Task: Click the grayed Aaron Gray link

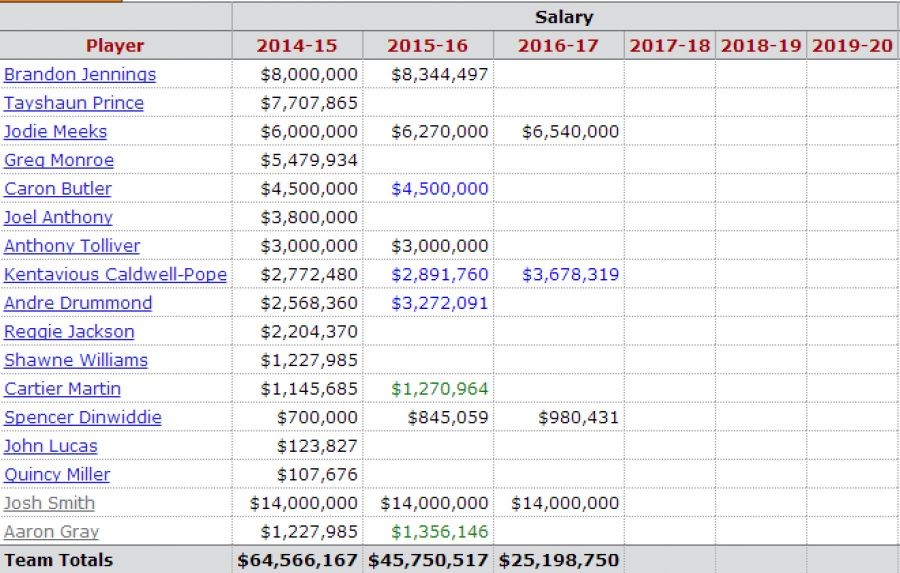Action: coord(52,532)
